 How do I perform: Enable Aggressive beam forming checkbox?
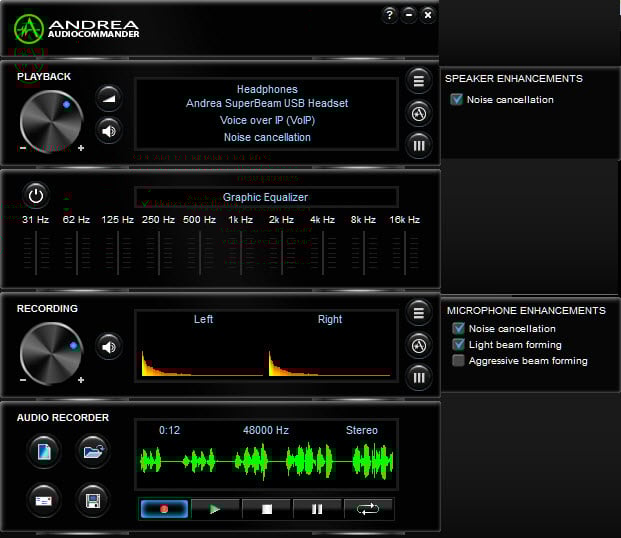click(x=458, y=361)
